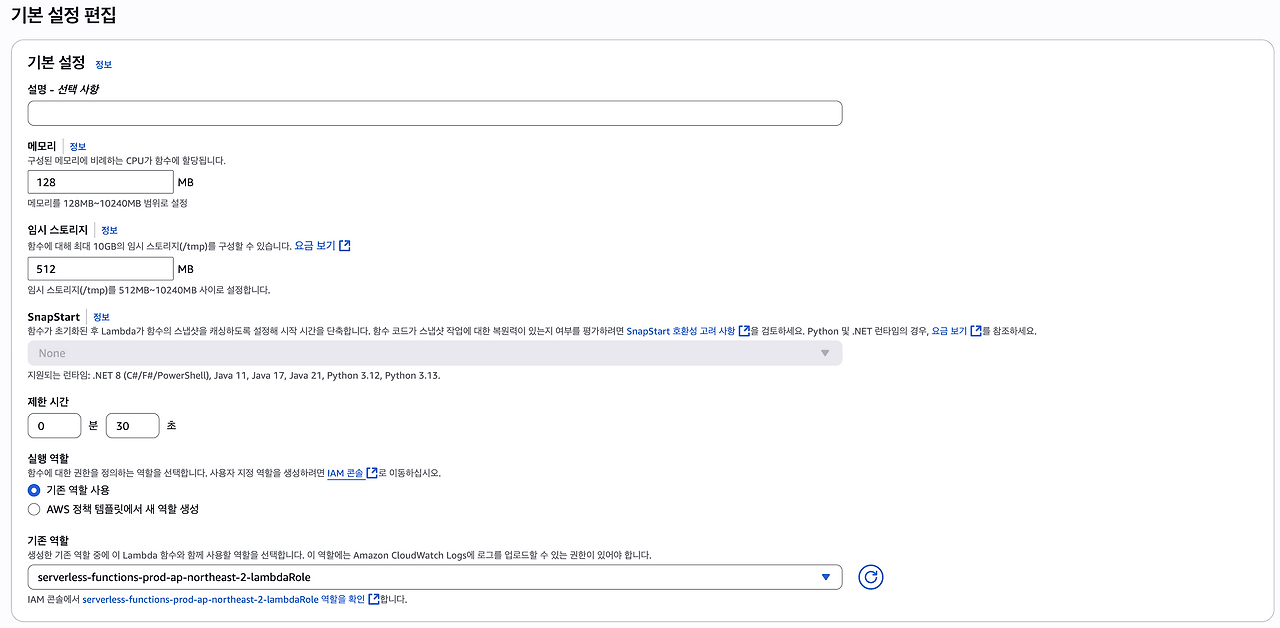Click the 기존 역할 section label
The height and width of the screenshot is (628, 1280).
click(48, 540)
